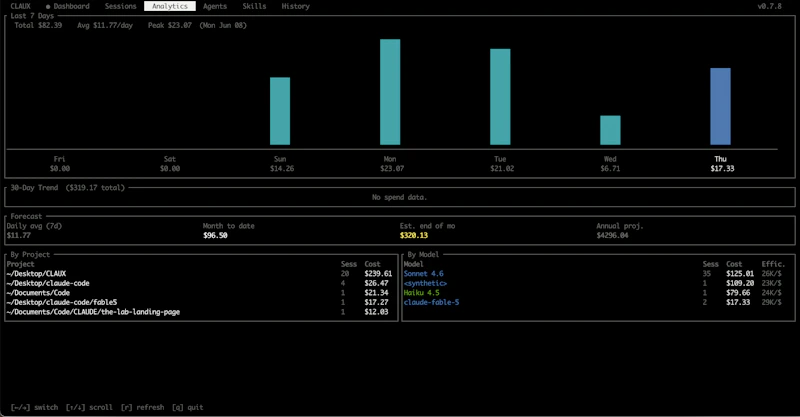The width and height of the screenshot is (800, 417).
Task: Click the Avg $11.77/day summary
Action: coord(105,25)
